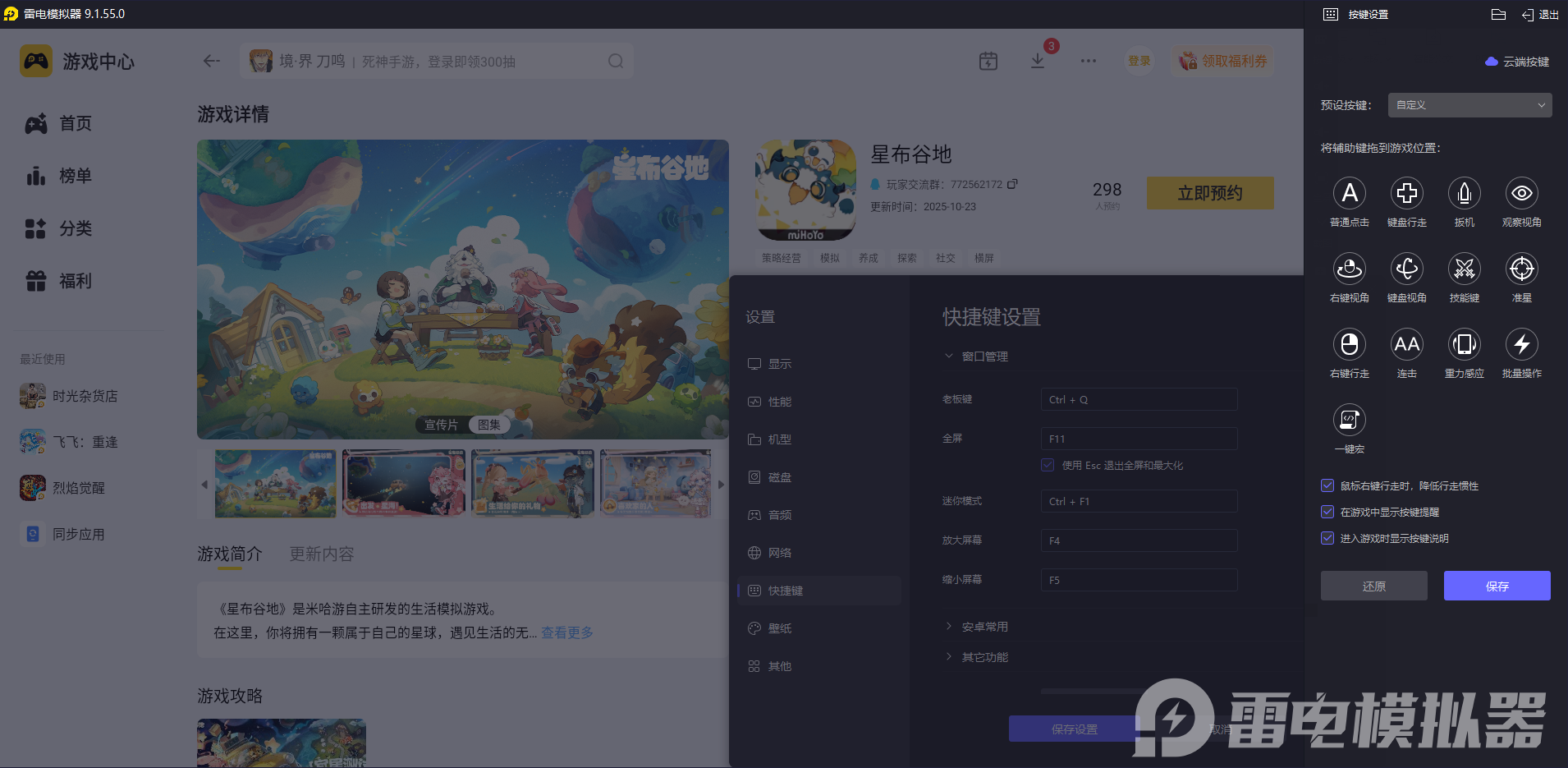Switch to the 更新内容 tab
This screenshot has width=1568, height=768.
321,554
